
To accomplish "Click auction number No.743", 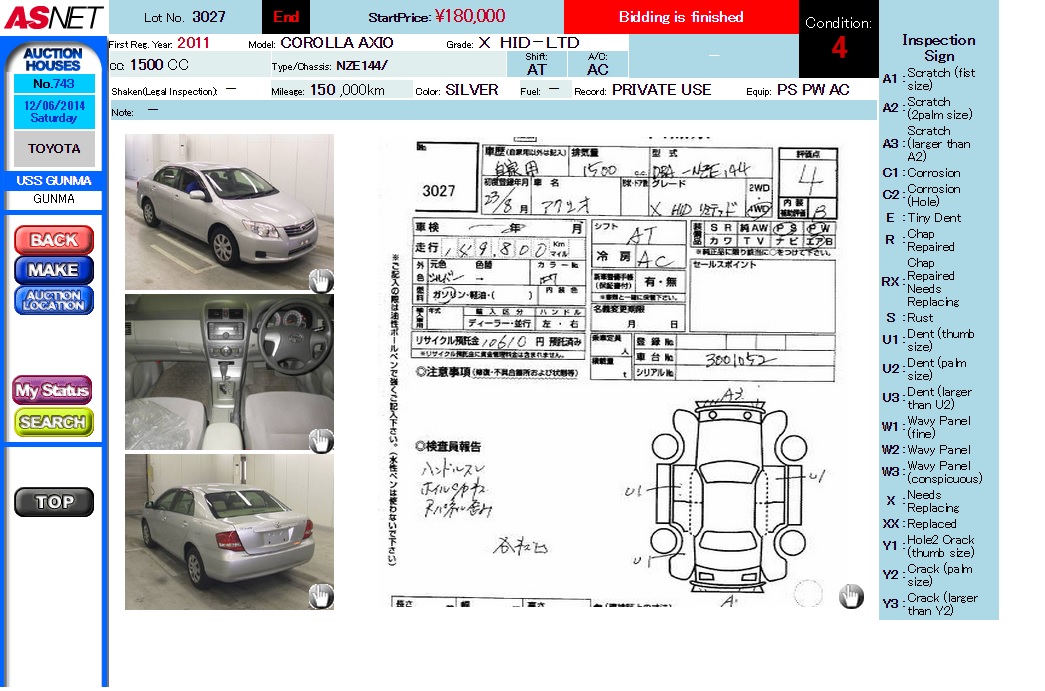I will pyautogui.click(x=54, y=84).
